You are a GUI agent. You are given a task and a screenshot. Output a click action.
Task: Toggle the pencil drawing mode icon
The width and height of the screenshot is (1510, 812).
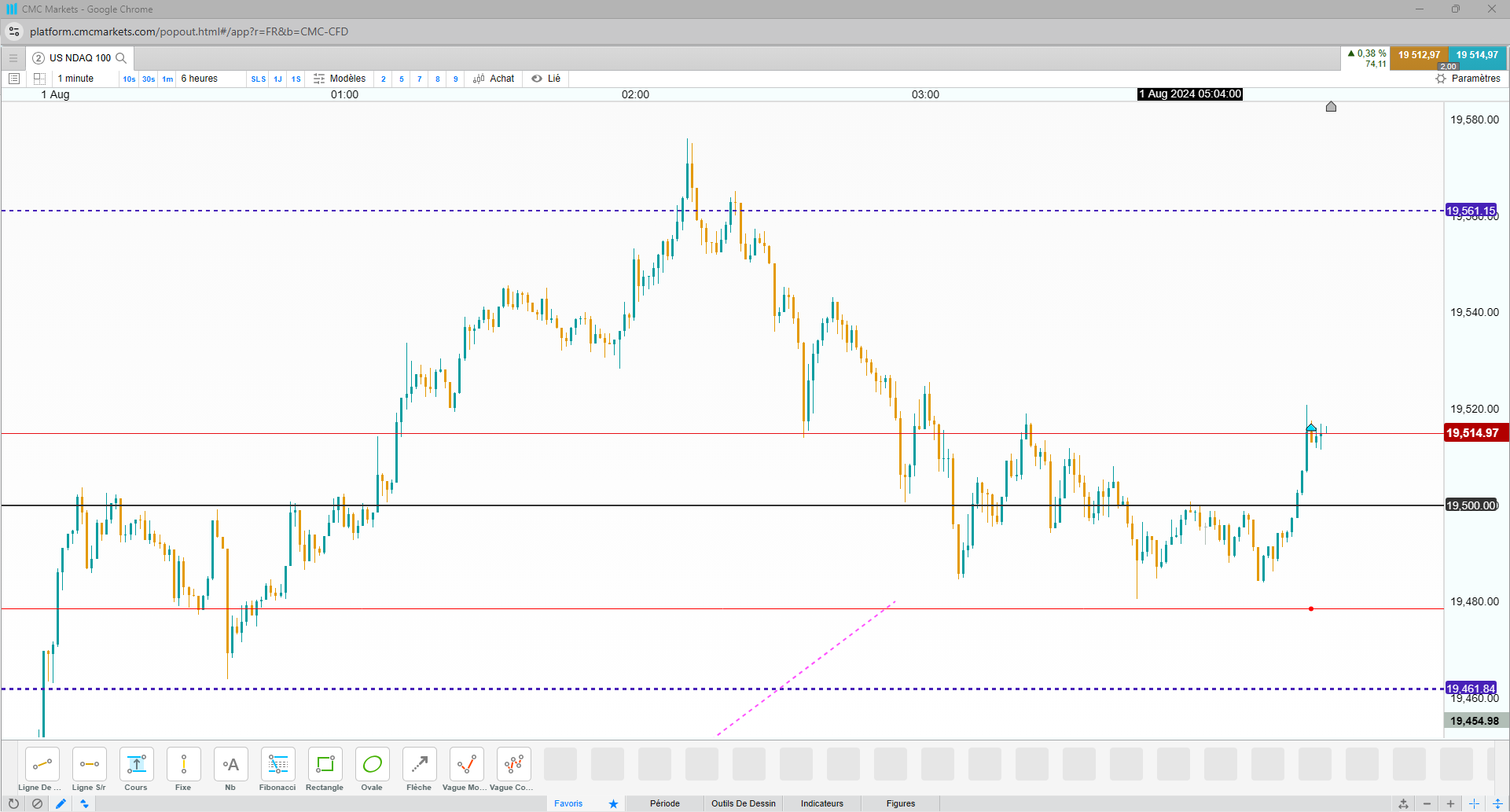tap(61, 803)
